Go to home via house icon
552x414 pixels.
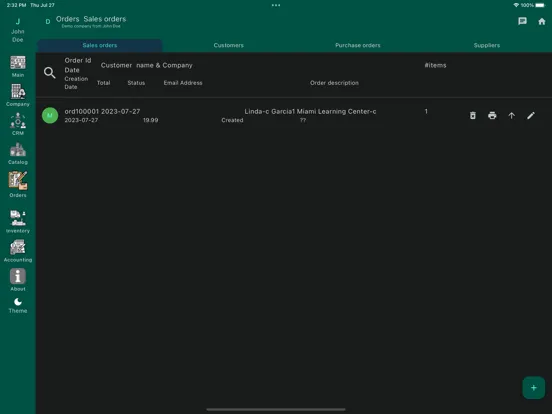point(542,21)
